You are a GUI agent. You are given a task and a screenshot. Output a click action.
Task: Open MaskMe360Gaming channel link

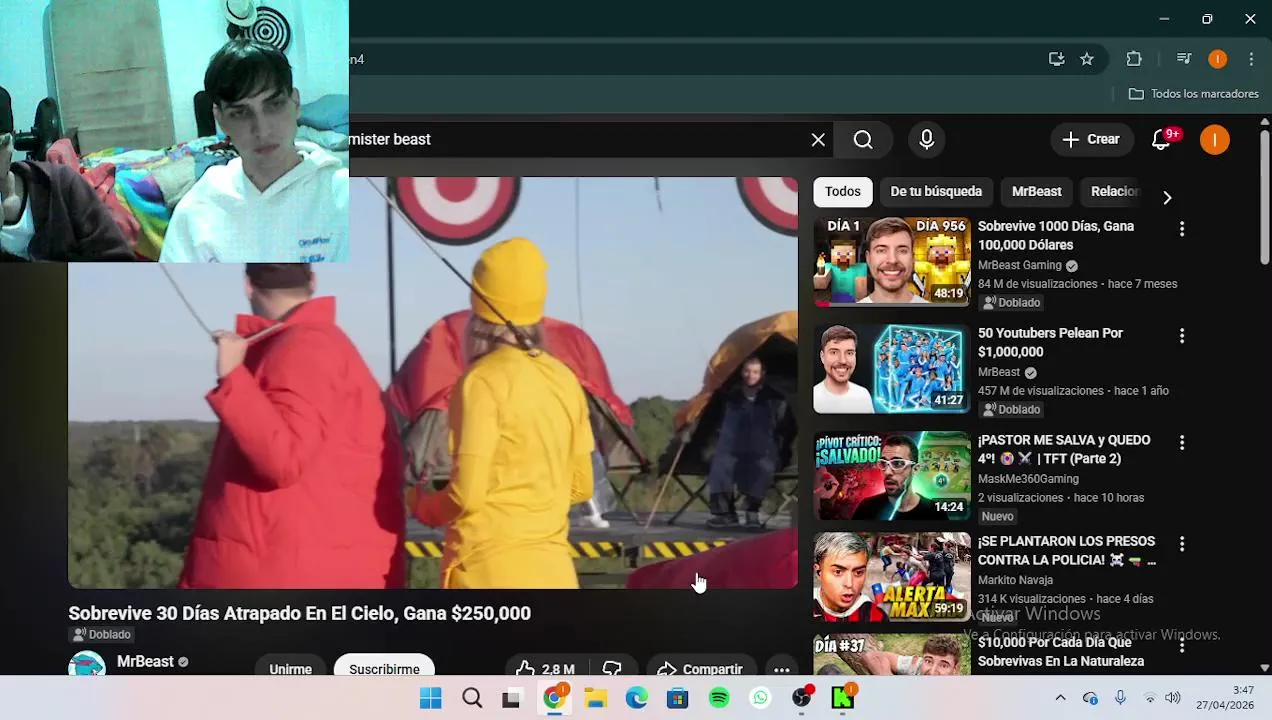[1028, 479]
